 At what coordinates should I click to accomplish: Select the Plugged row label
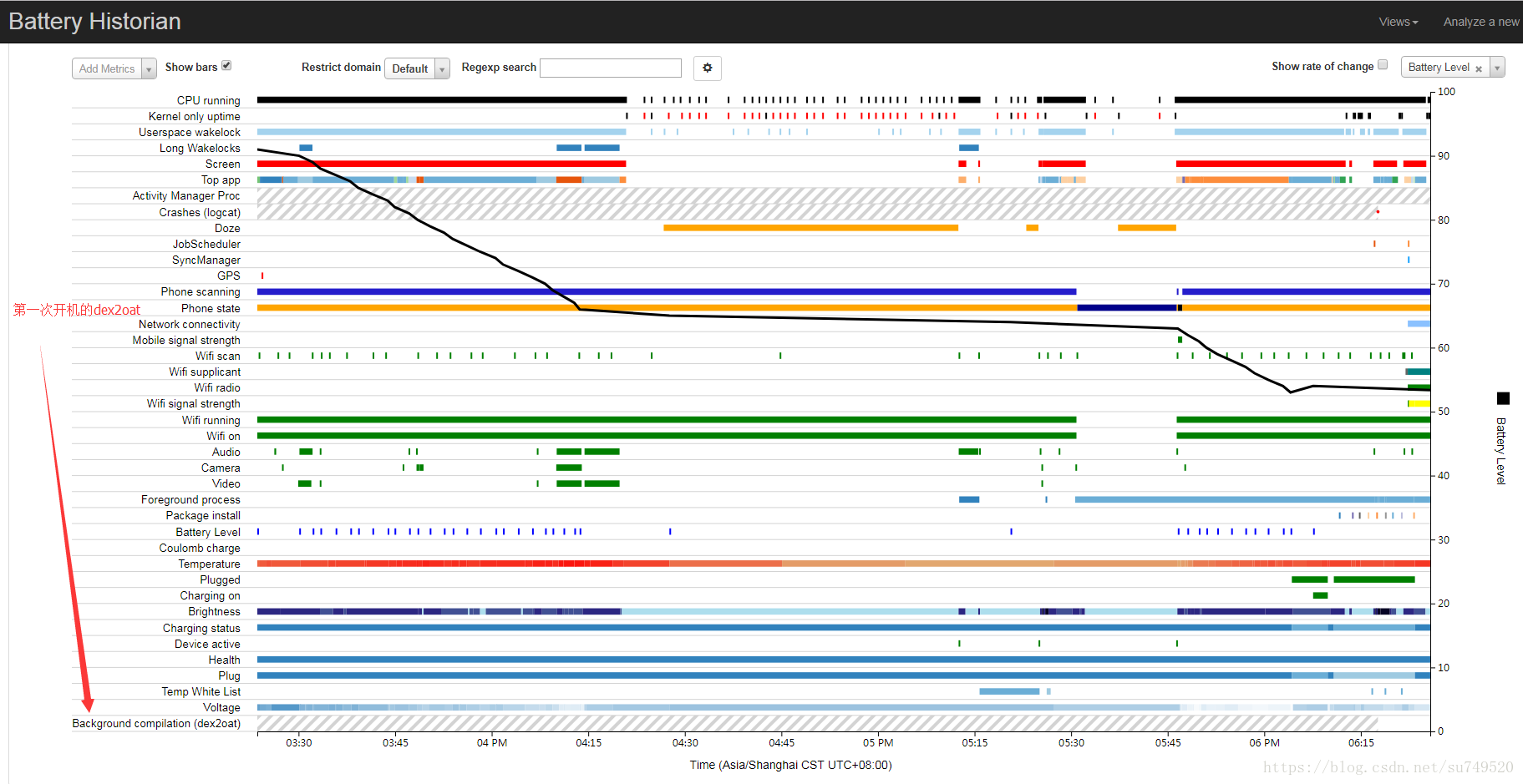click(220, 579)
